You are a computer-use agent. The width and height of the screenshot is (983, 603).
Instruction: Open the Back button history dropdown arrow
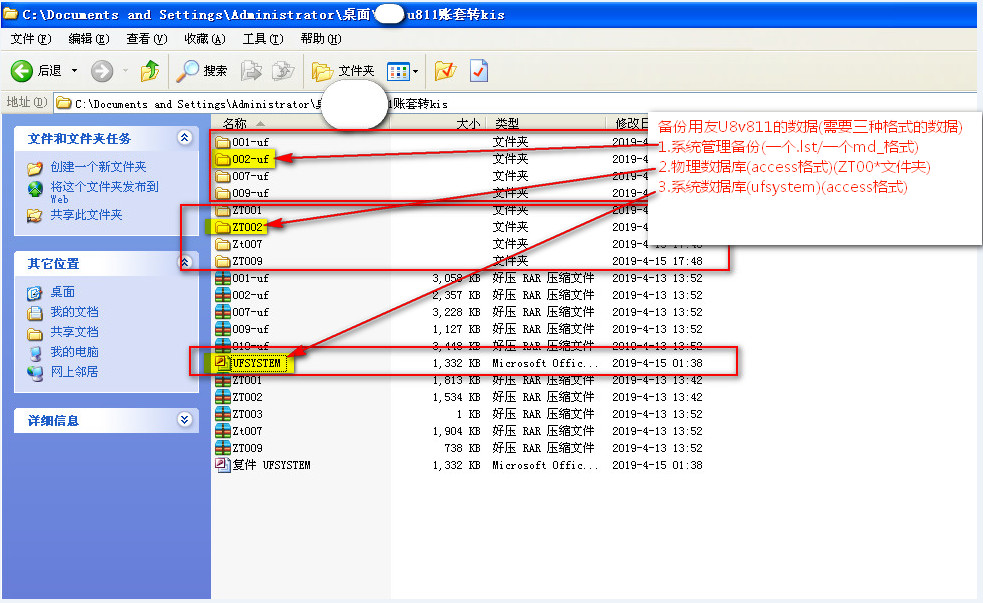[x=75, y=71]
